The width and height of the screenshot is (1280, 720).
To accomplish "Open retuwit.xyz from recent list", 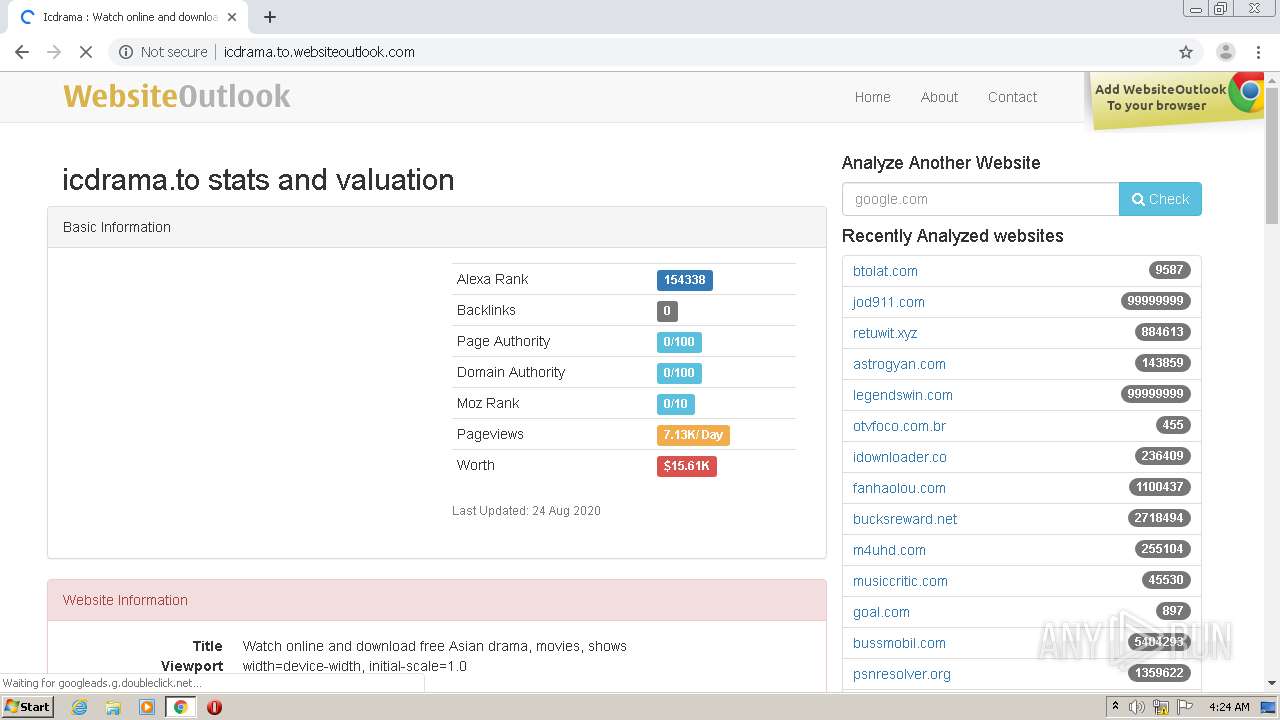I will pos(885,333).
